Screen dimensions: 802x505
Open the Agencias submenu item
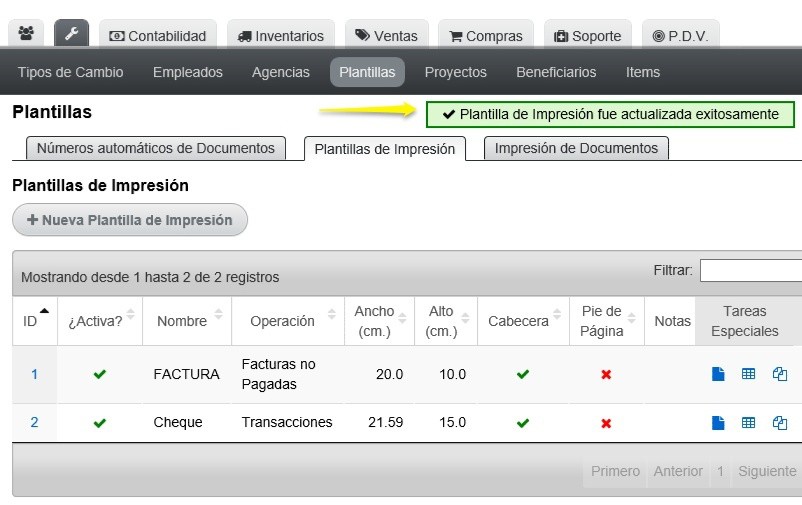281,72
